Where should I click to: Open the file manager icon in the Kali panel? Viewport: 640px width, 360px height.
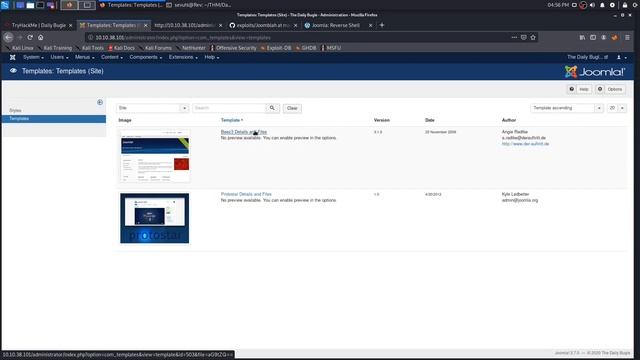30,5
